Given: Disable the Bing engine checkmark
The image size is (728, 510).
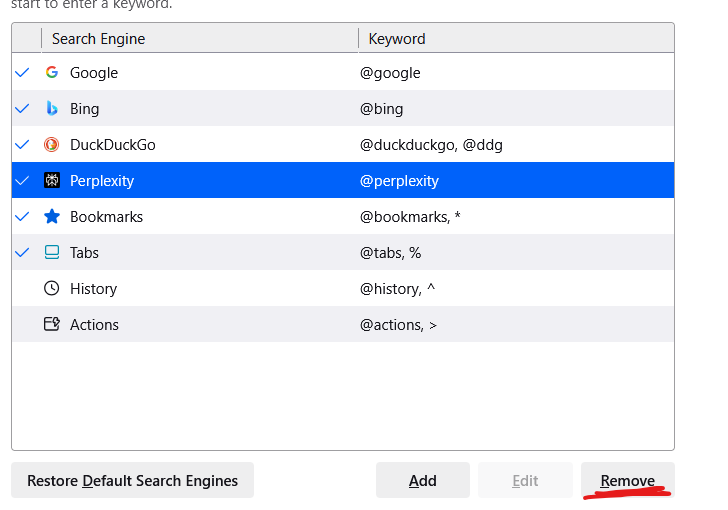Looking at the screenshot, I should tap(23, 109).
